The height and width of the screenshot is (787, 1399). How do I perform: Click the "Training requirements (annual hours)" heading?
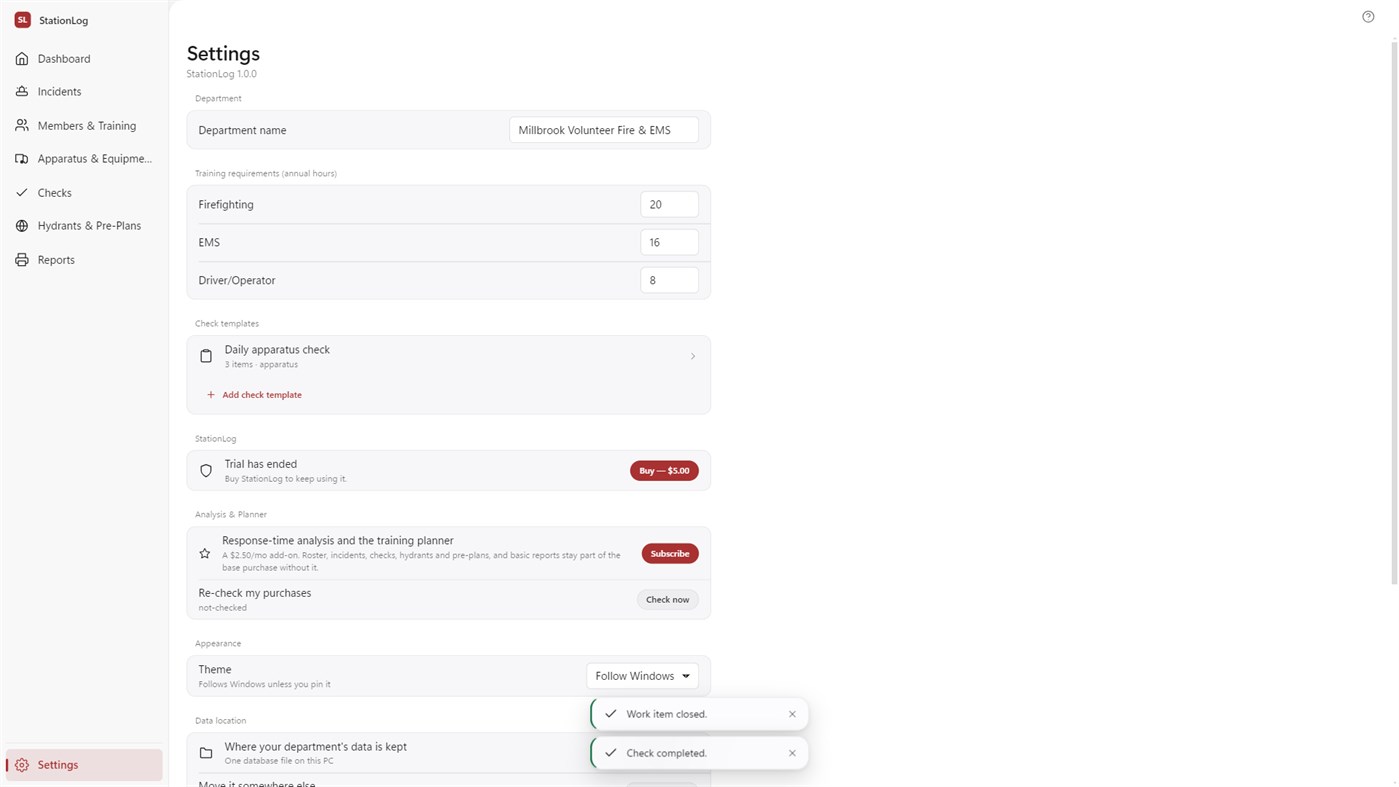pos(266,173)
